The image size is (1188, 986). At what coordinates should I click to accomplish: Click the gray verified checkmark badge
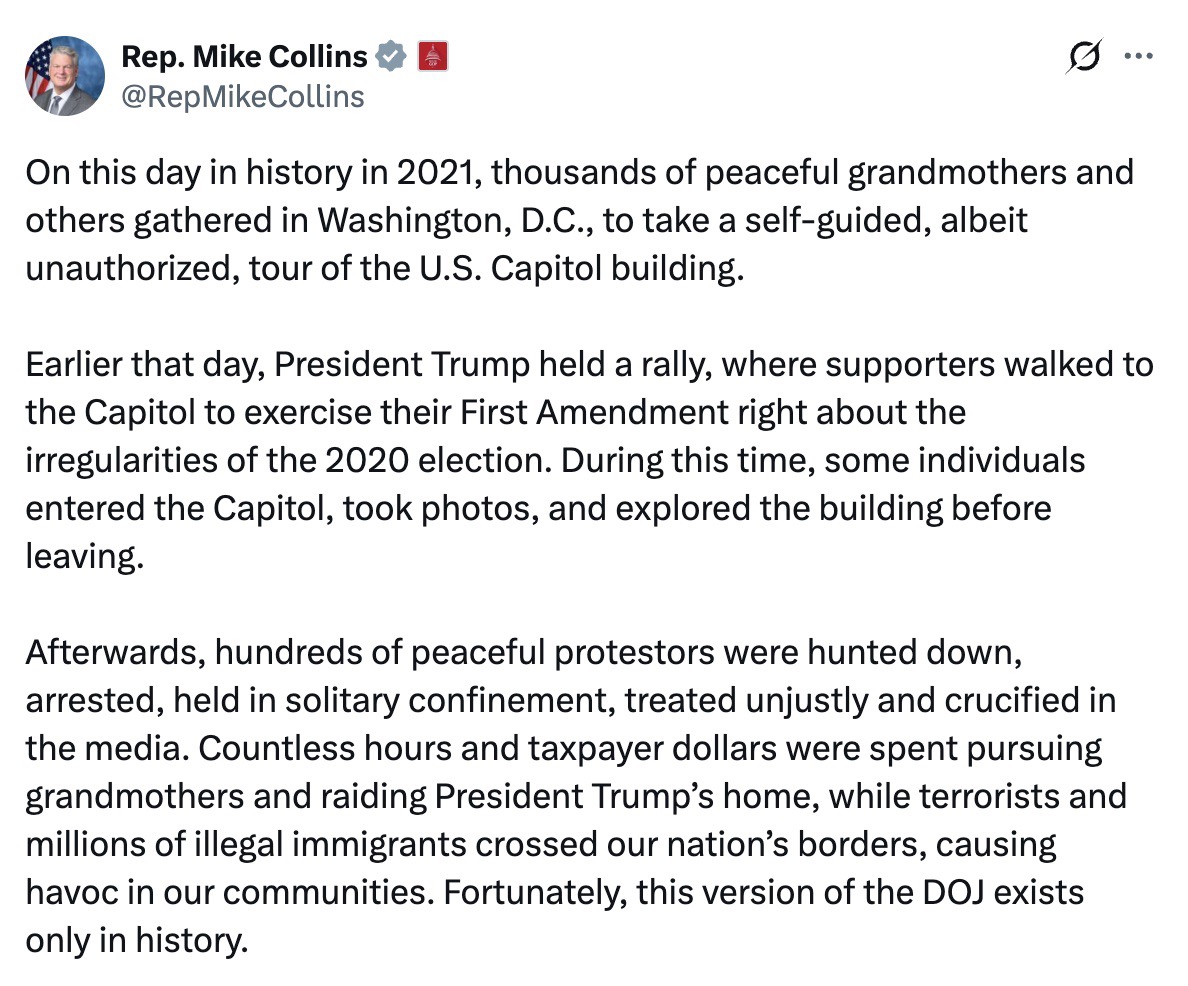pos(390,58)
